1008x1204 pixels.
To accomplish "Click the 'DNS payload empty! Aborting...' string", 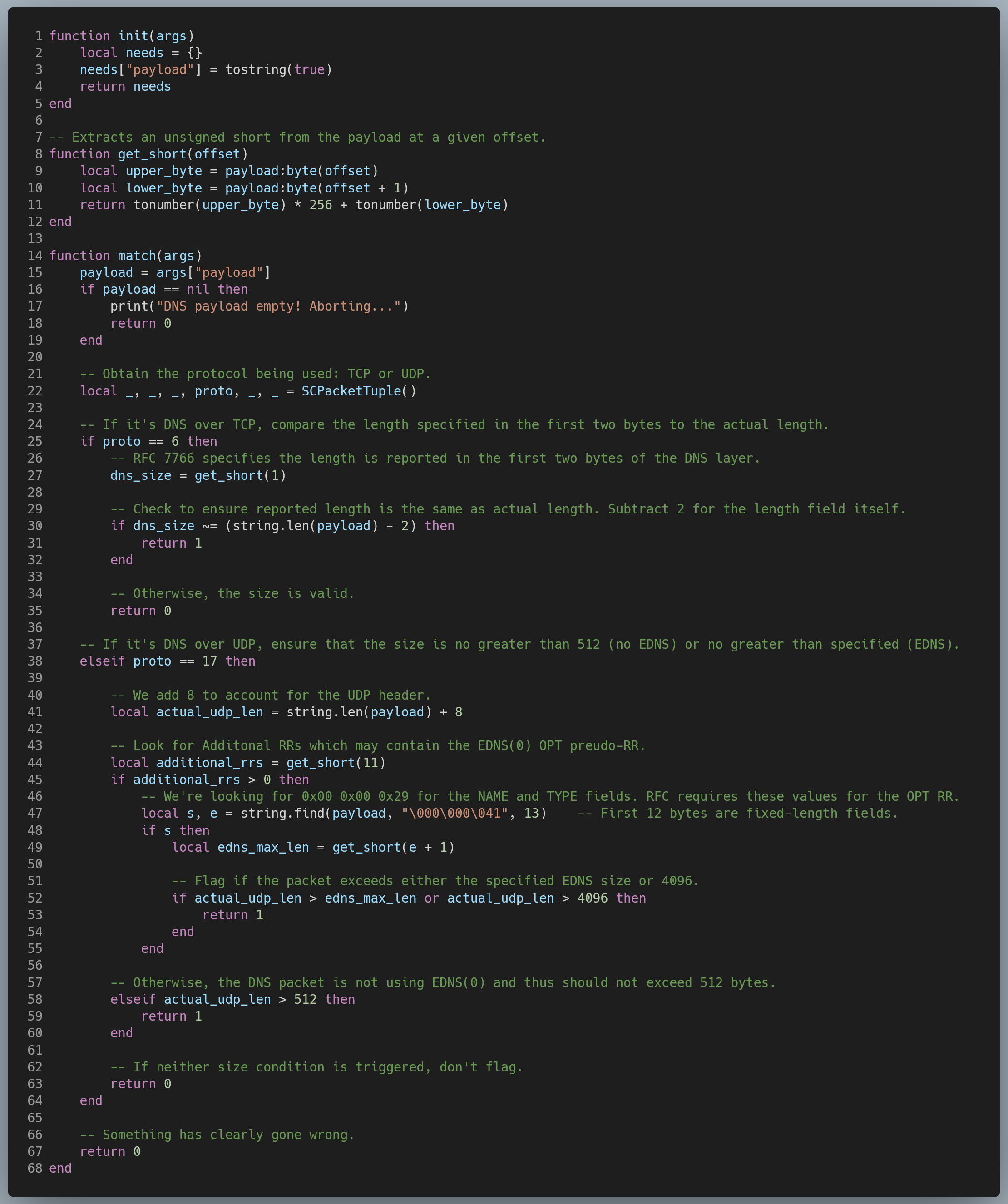I will click(x=279, y=306).
